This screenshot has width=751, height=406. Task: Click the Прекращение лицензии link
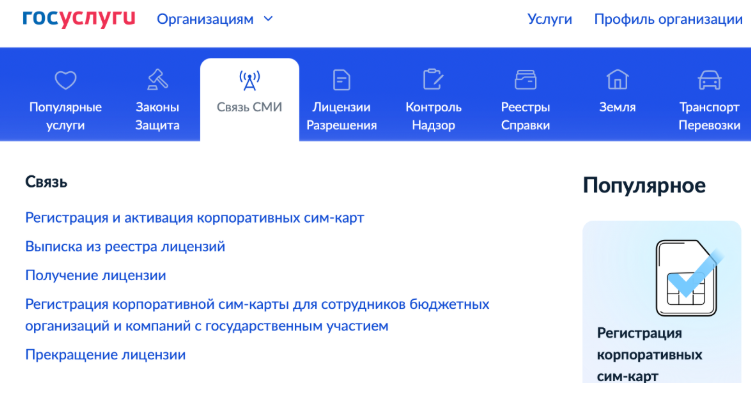(x=105, y=354)
